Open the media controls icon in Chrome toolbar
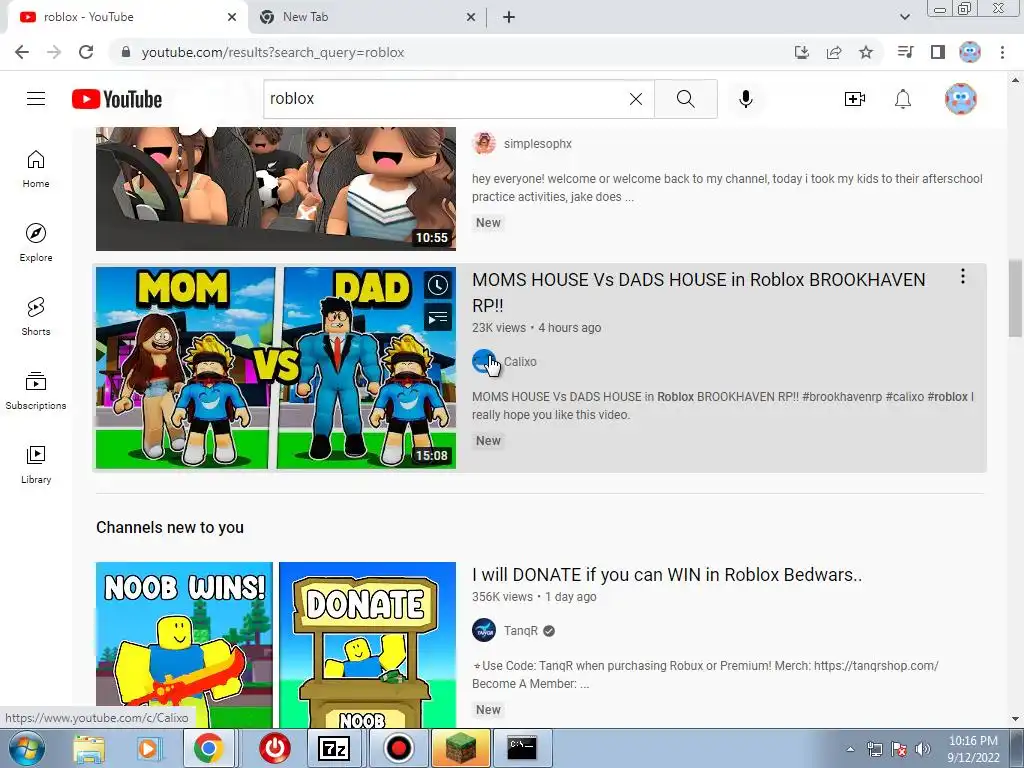The image size is (1024, 768). [x=905, y=52]
